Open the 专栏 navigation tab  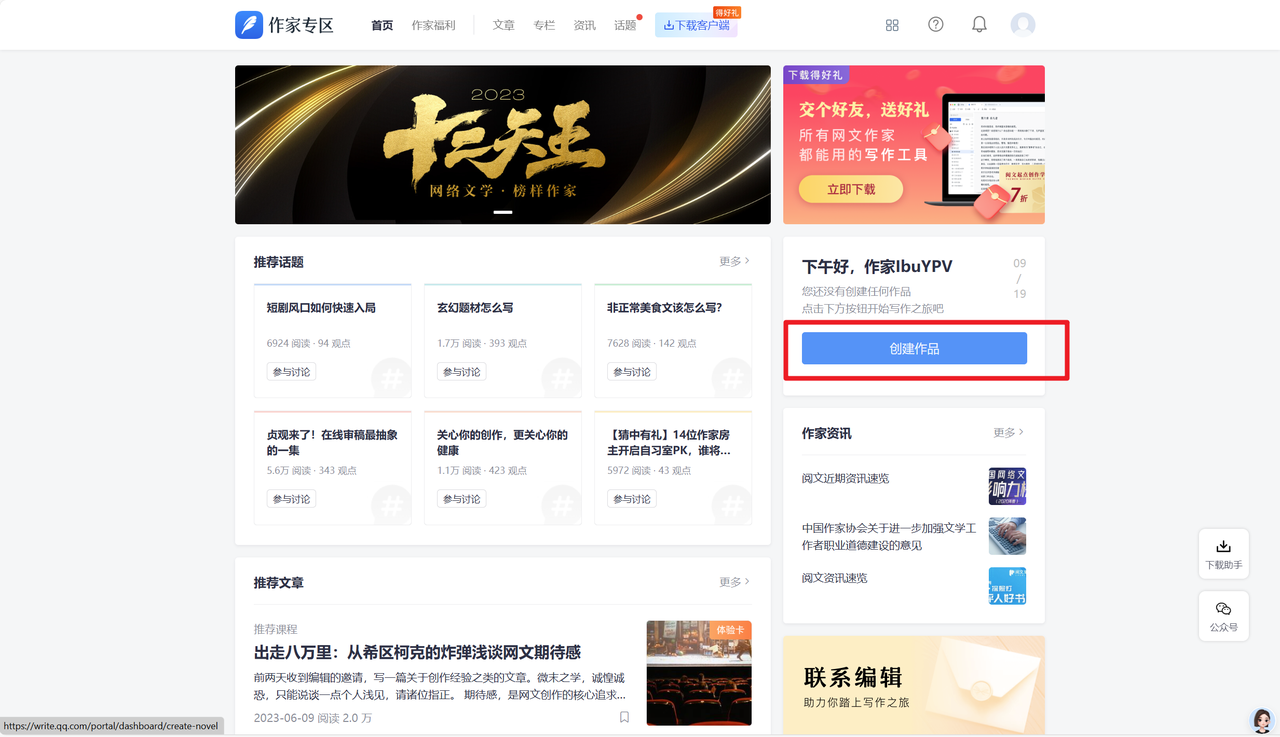544,25
